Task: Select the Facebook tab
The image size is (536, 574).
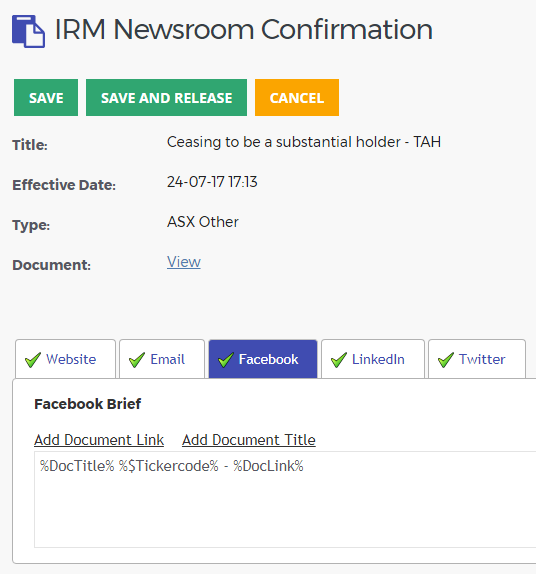Action: click(263, 359)
